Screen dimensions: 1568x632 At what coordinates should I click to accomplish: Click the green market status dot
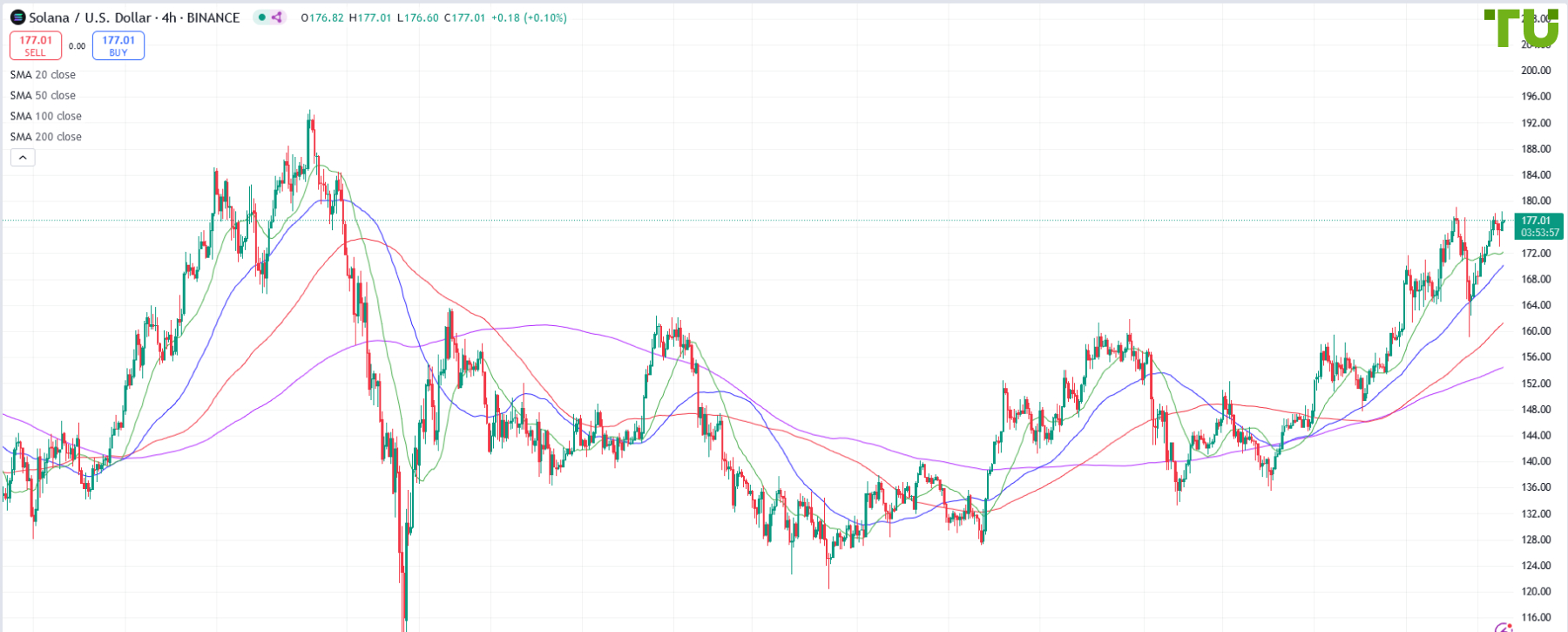pyautogui.click(x=261, y=17)
